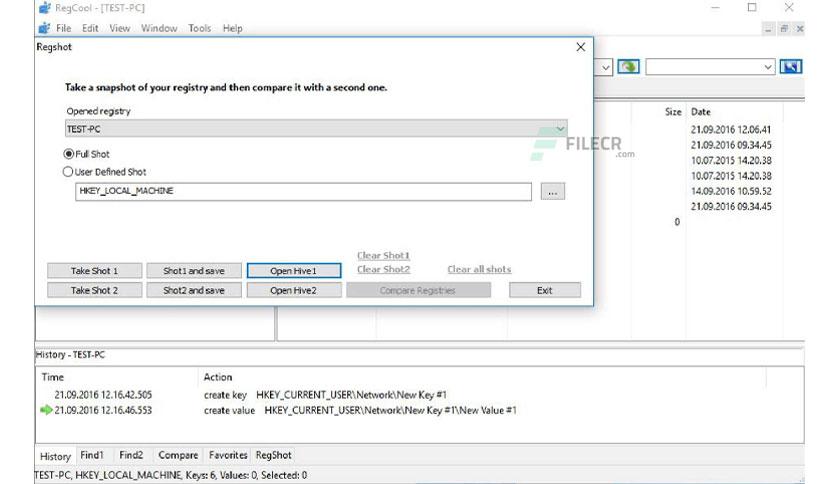Click the Take Shot 1 button
The height and width of the screenshot is (484, 836).
(x=94, y=271)
